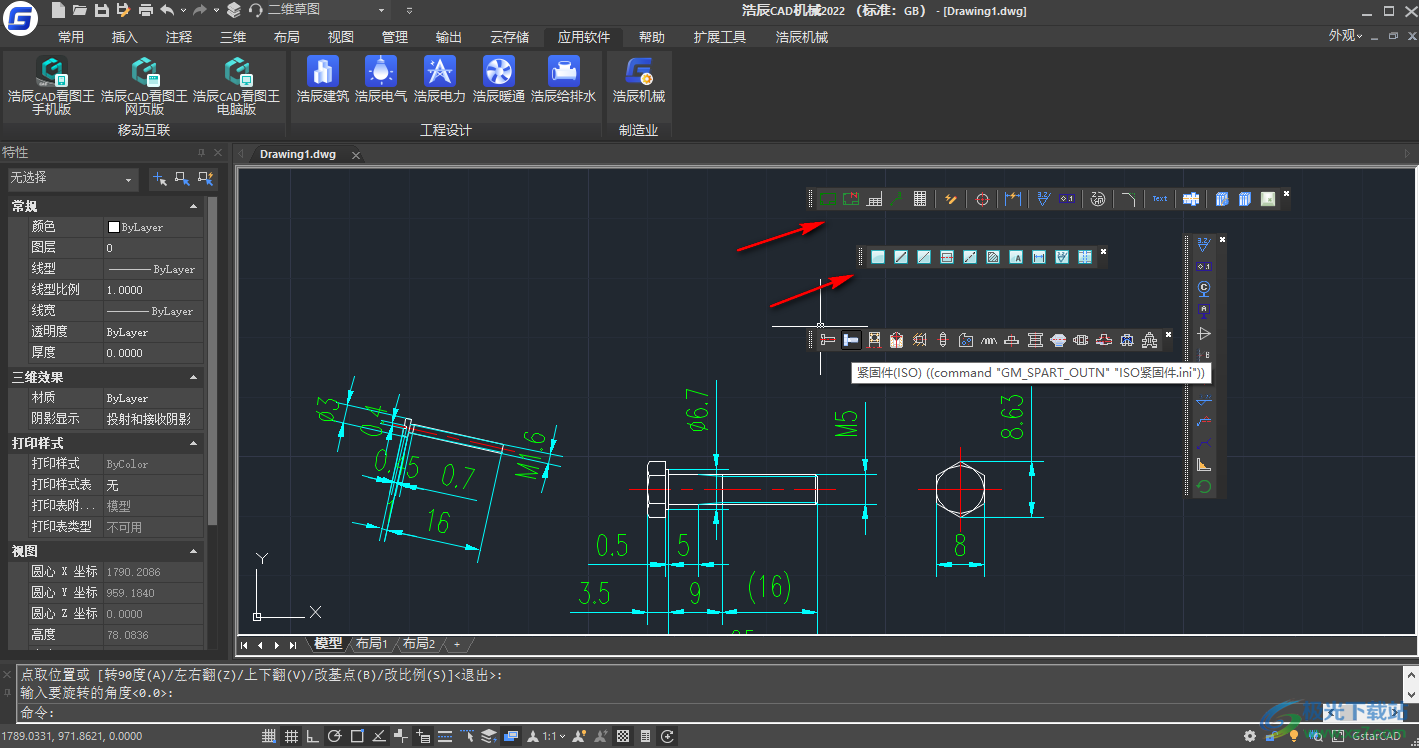
Task: Launch 浩辰电力 power module
Action: (440, 80)
